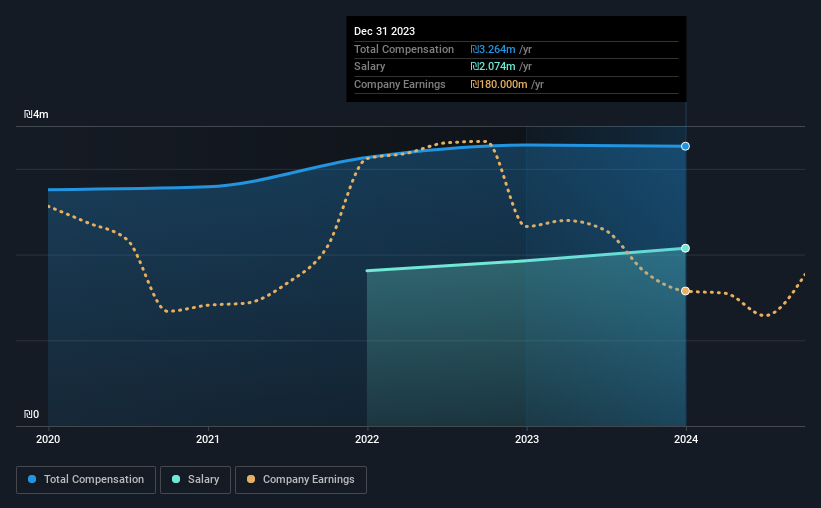Screen dimensions: 821x508
Task: Click the ₪4m y-axis label
Action: coord(36,114)
